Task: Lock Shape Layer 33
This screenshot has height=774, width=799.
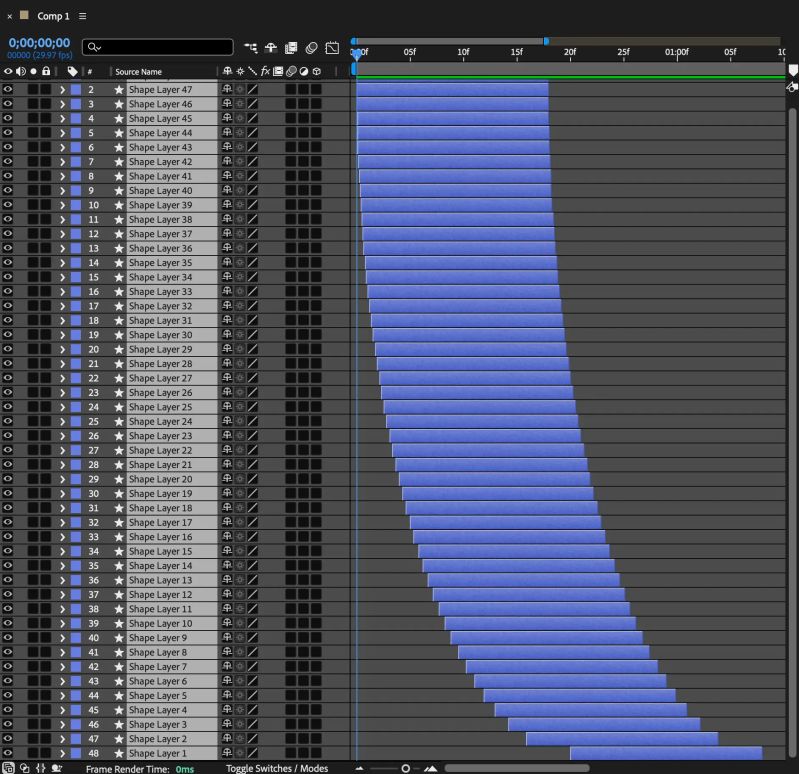Action: pyautogui.click(x=46, y=291)
